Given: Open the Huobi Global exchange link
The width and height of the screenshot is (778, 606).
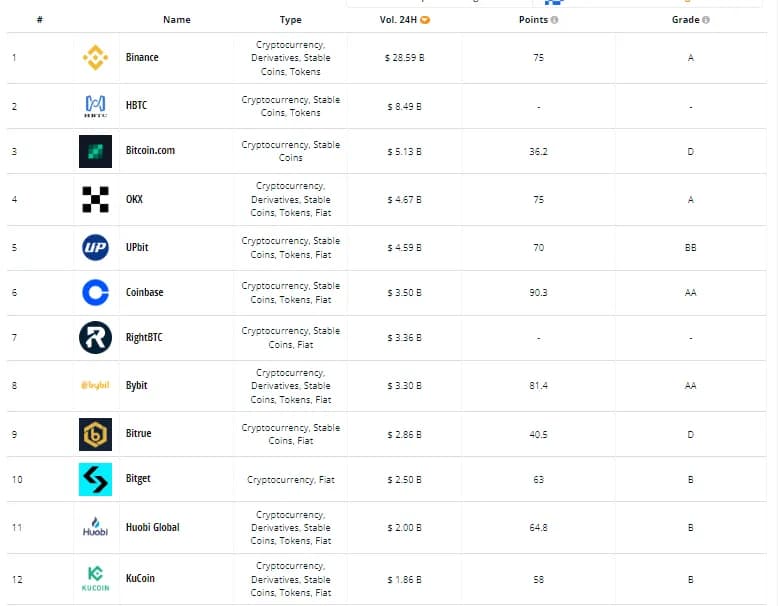Looking at the screenshot, I should pyautogui.click(x=152, y=527).
